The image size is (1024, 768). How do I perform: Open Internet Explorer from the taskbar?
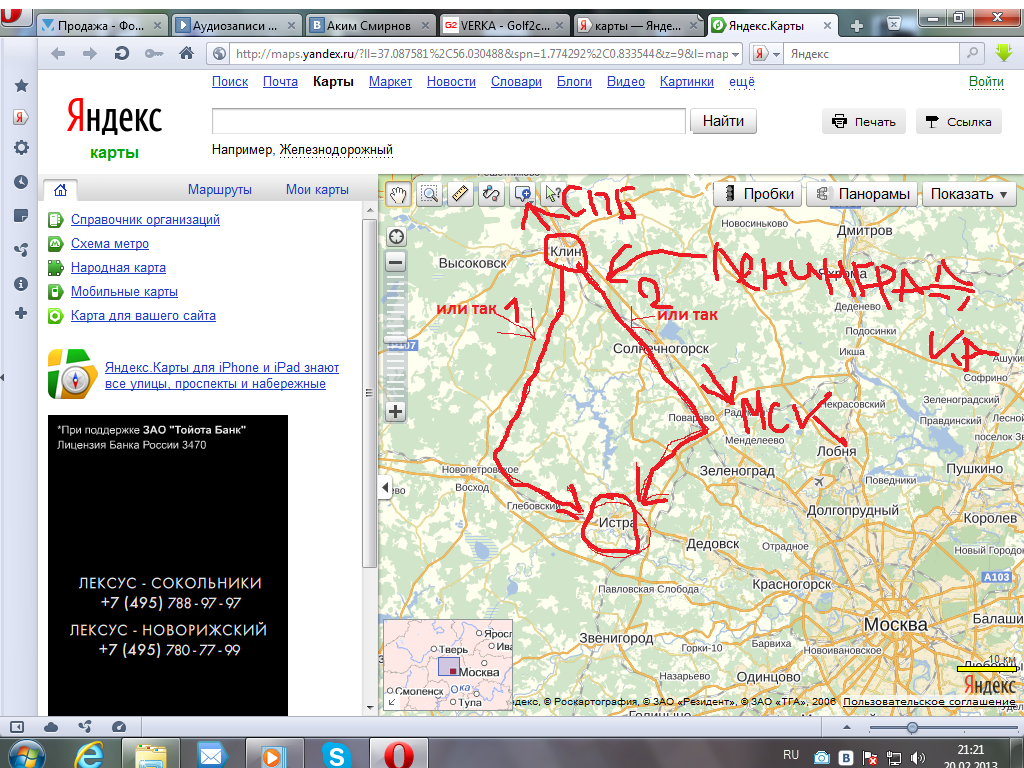88,755
